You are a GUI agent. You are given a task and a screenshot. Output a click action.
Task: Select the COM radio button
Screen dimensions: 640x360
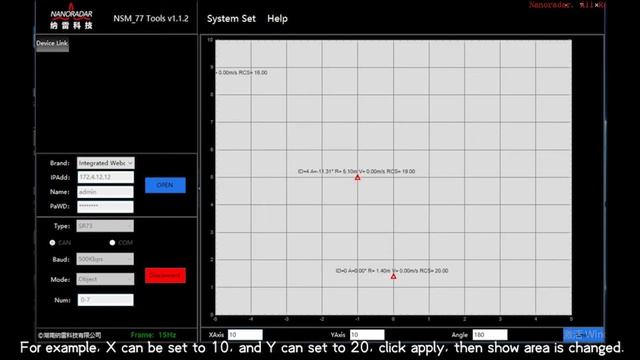(112, 242)
